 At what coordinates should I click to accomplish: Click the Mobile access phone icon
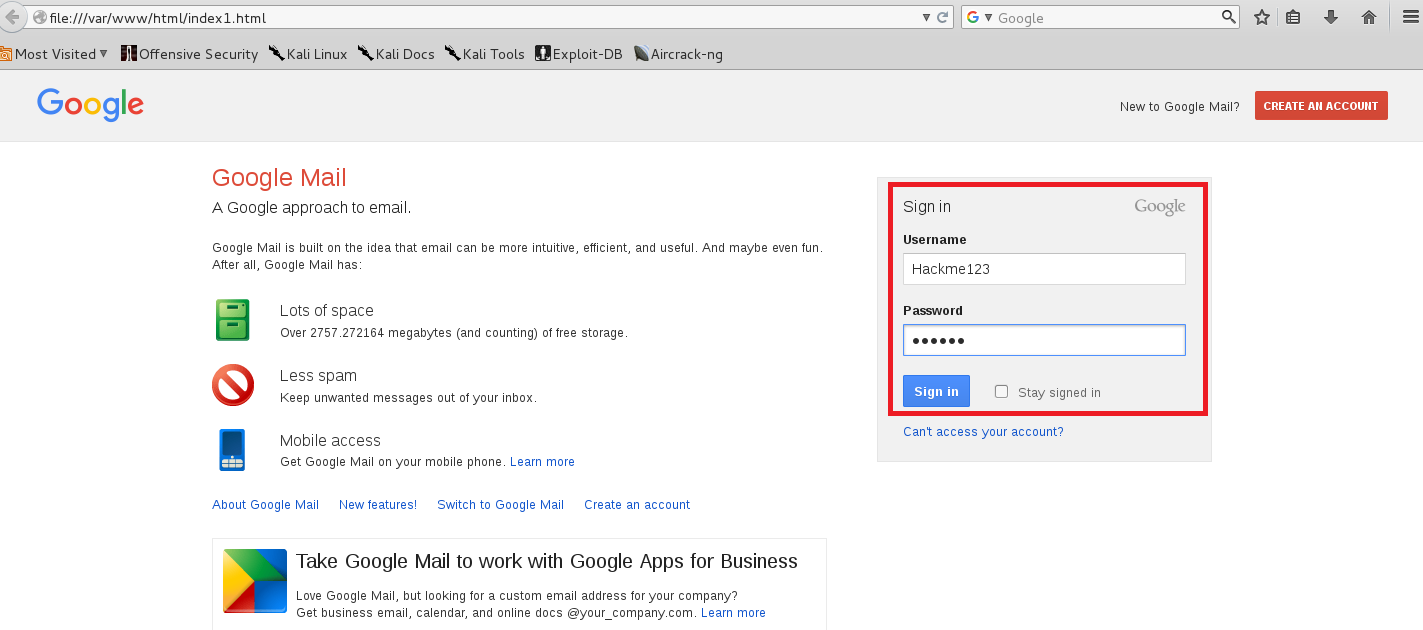click(x=232, y=450)
